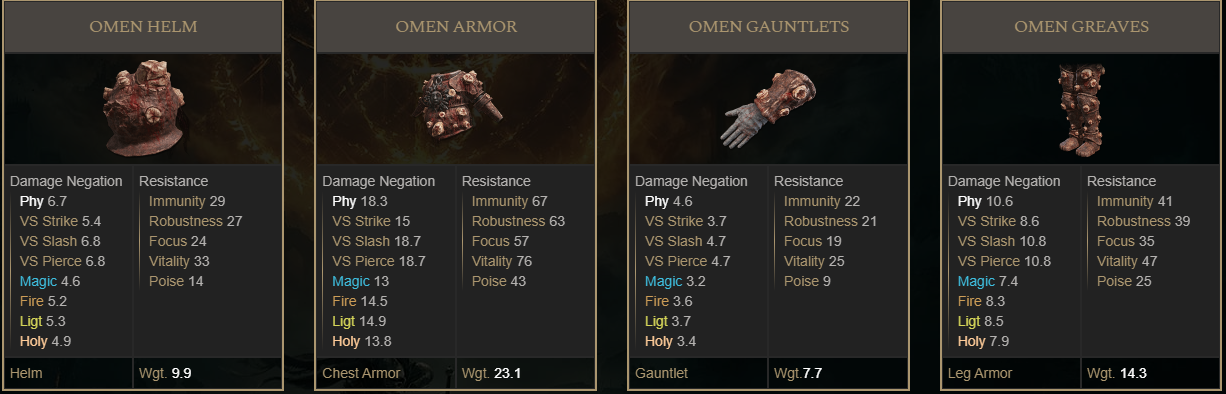Open the OMEN GAUNTLETS title link

(x=769, y=27)
